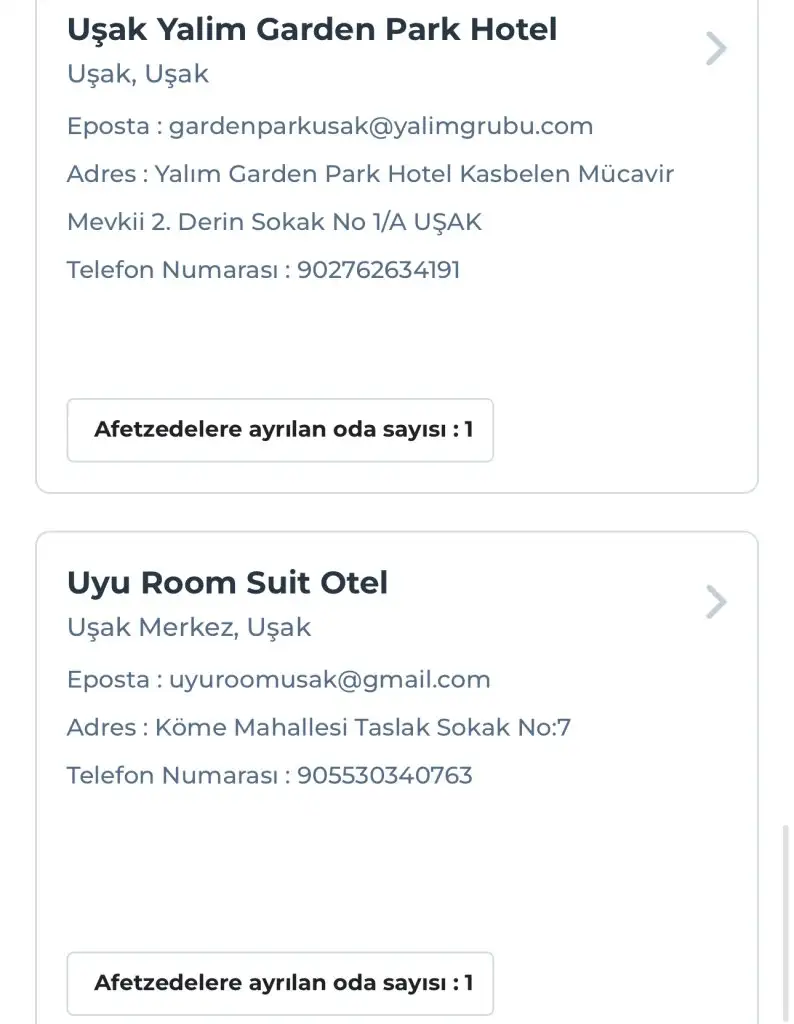Image resolution: width=794 pixels, height=1024 pixels.
Task: Select the 'Mevkii 2. Derin Sokak' address line
Action: tap(274, 222)
